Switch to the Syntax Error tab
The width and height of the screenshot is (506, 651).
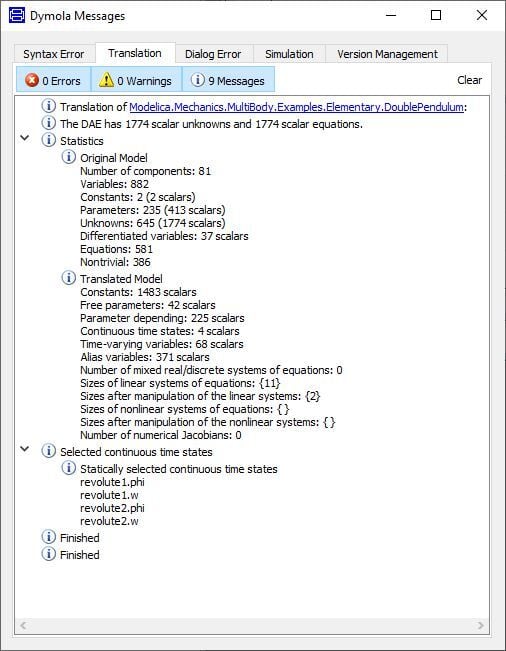coord(54,54)
